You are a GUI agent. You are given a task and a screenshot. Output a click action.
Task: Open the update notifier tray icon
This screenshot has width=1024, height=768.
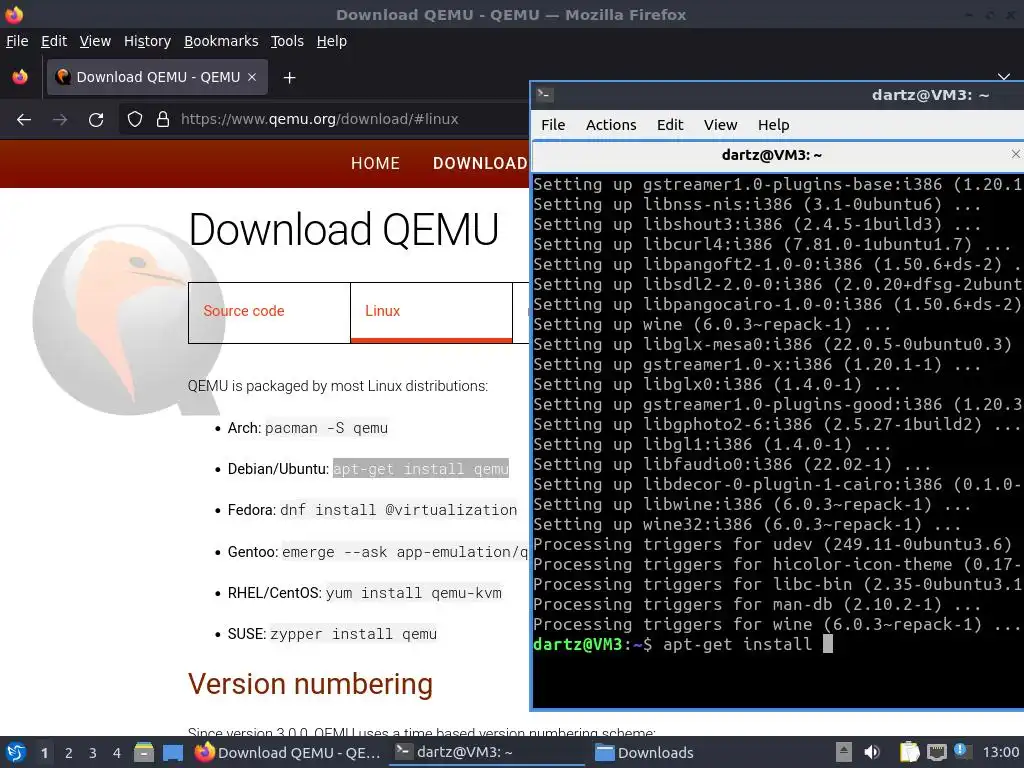point(961,751)
